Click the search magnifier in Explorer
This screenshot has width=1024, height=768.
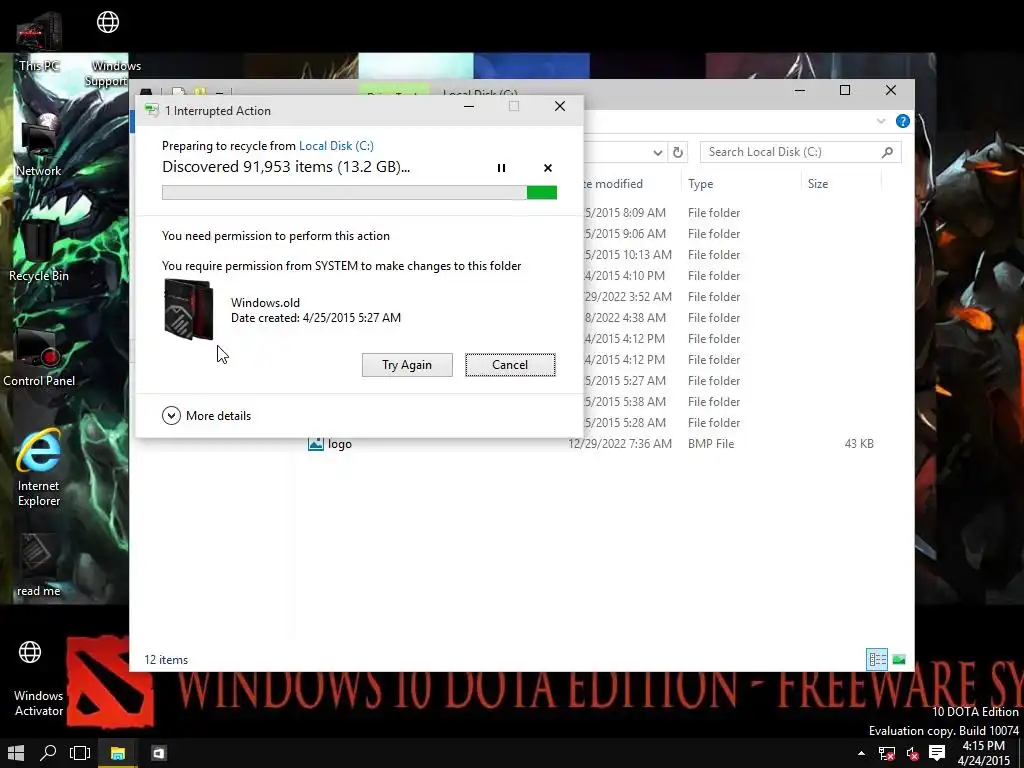pyautogui.click(x=887, y=152)
